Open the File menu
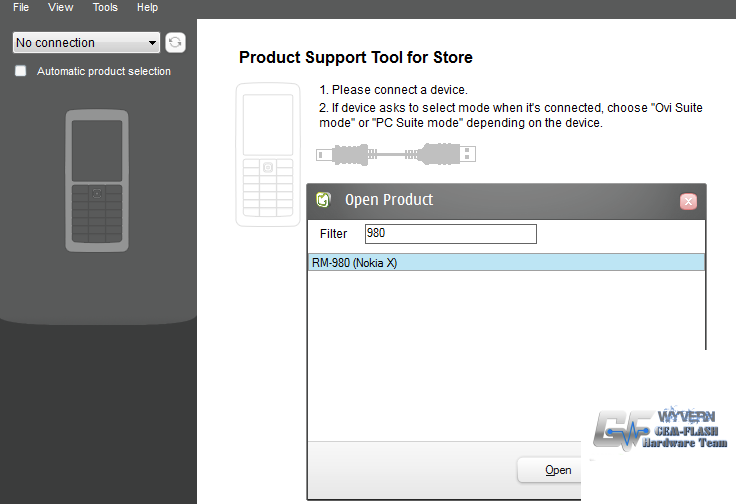736x504 pixels. point(21,8)
